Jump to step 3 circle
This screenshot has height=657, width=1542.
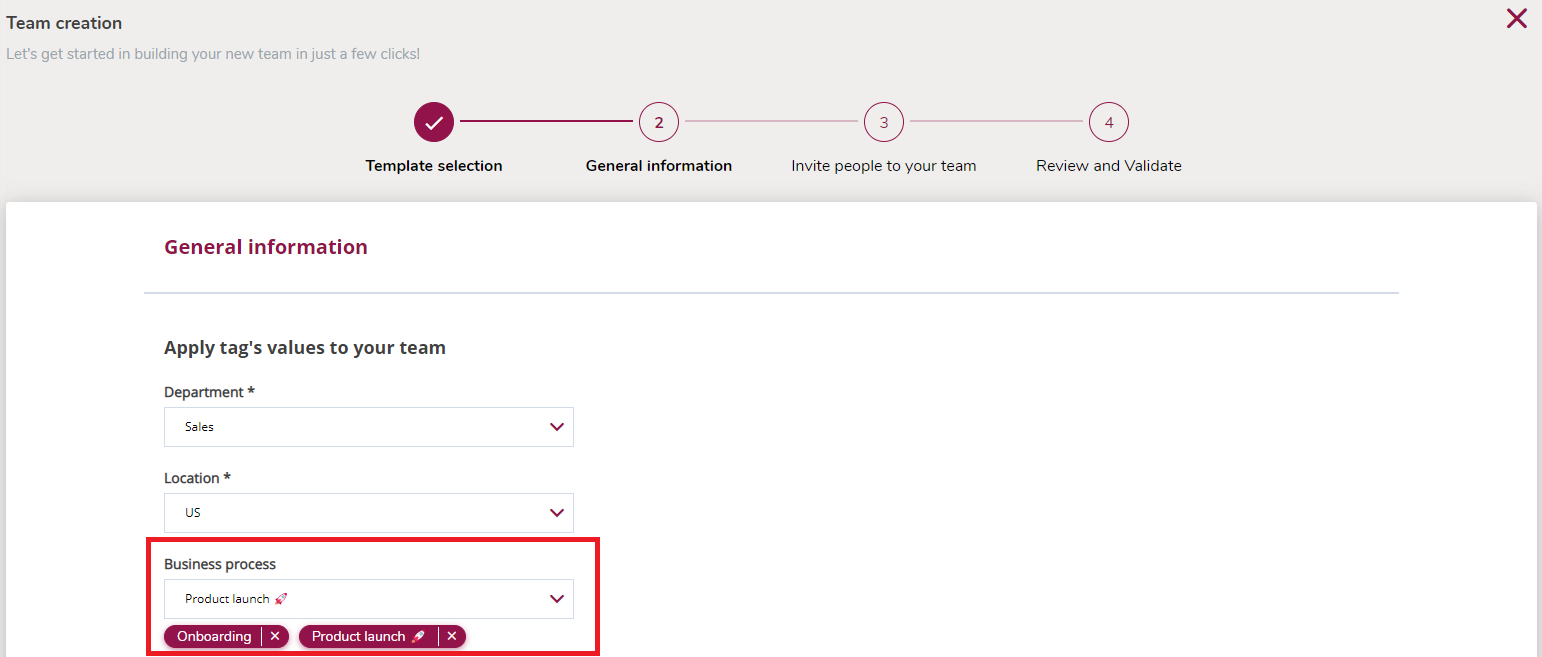pos(884,122)
